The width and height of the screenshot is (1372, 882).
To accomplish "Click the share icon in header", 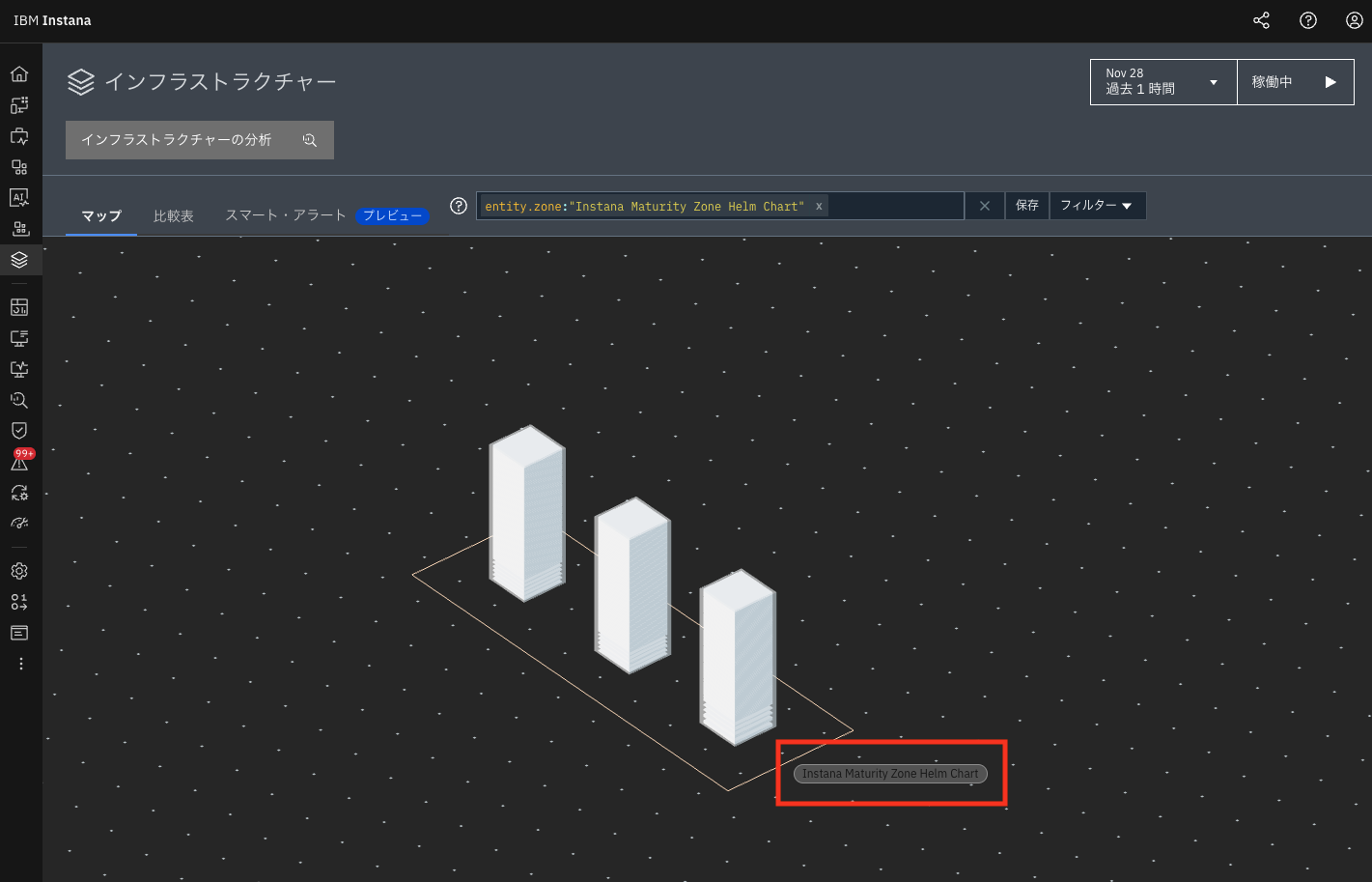I will 1261,20.
